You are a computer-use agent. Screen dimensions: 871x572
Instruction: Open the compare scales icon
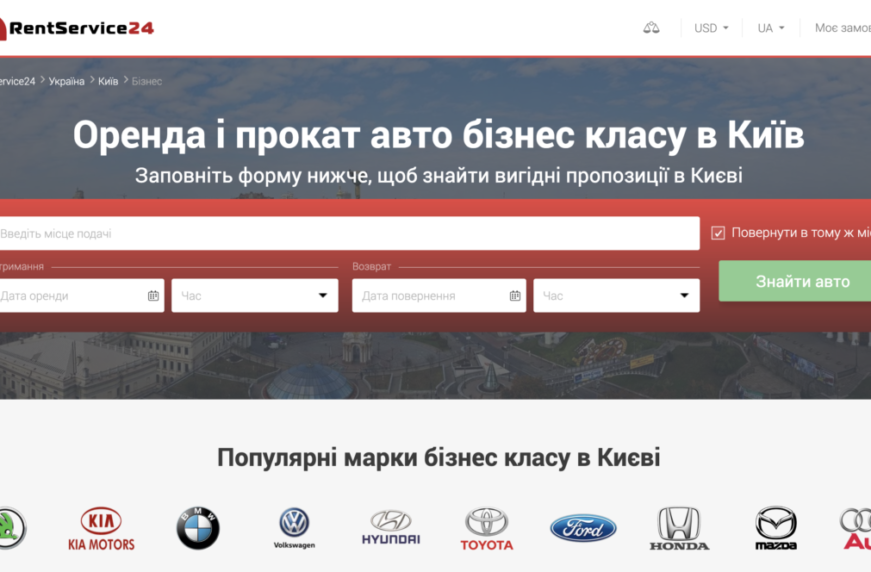[651, 28]
